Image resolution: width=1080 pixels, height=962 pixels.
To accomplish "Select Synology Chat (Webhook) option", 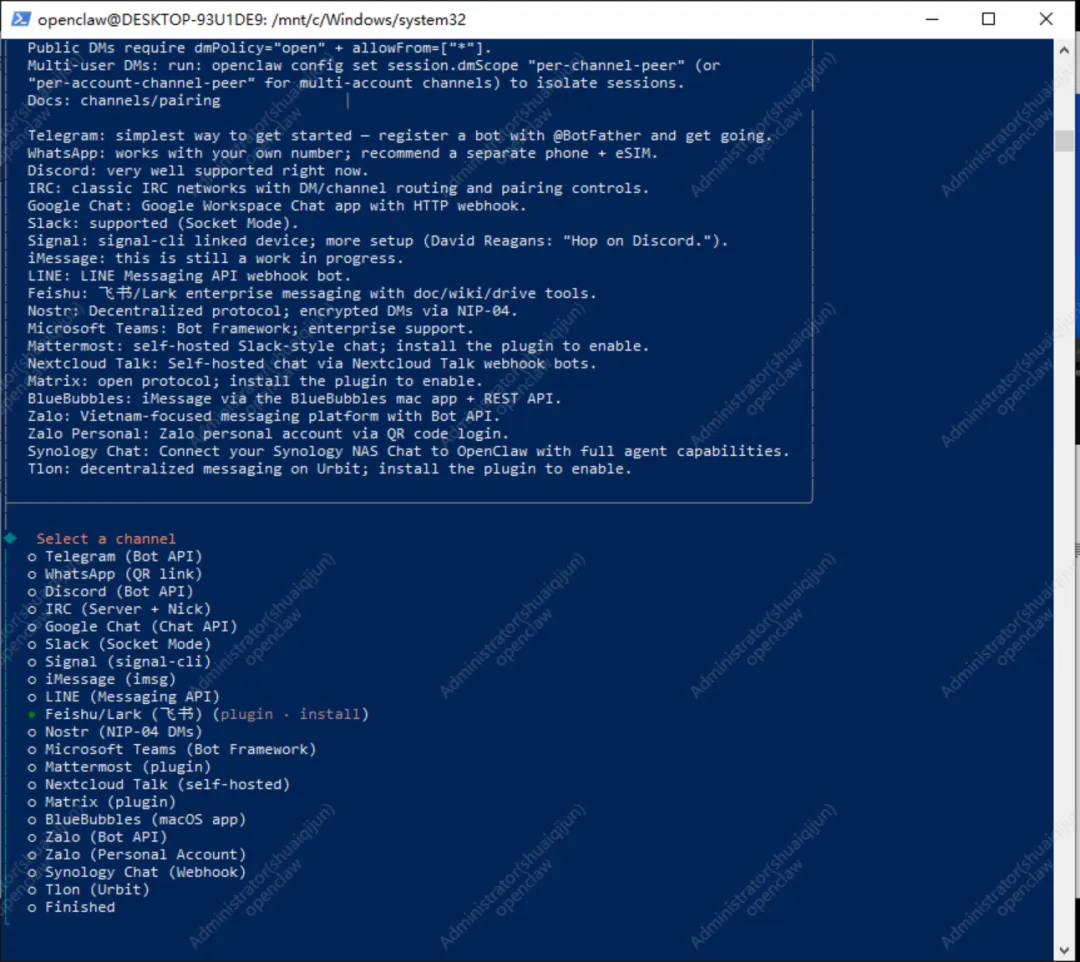I will coord(137,872).
